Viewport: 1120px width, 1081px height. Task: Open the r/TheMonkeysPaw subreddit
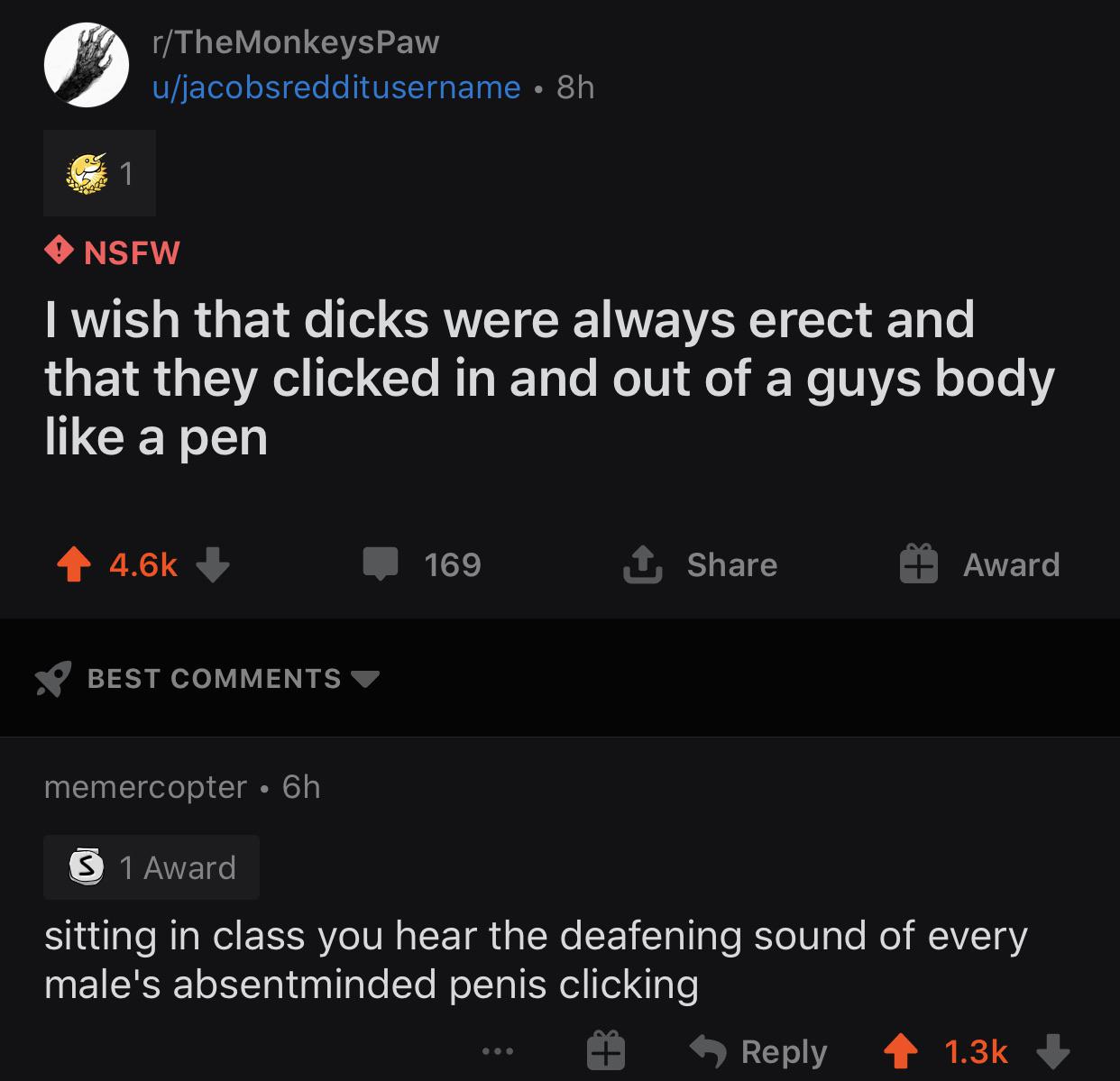tap(296, 41)
